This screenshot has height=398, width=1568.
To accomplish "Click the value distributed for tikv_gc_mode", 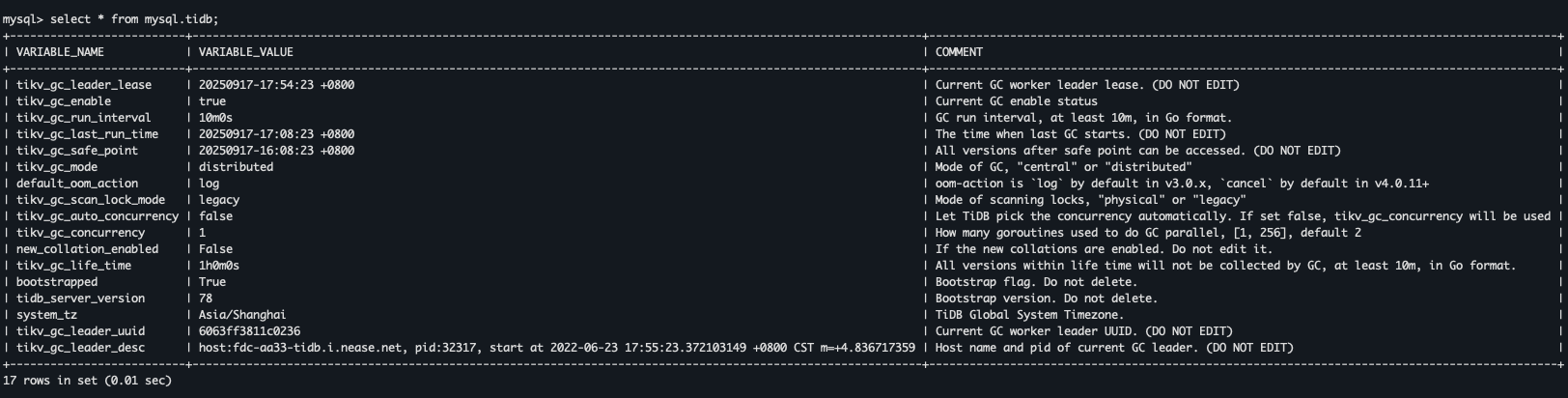I will pyautogui.click(x=236, y=167).
